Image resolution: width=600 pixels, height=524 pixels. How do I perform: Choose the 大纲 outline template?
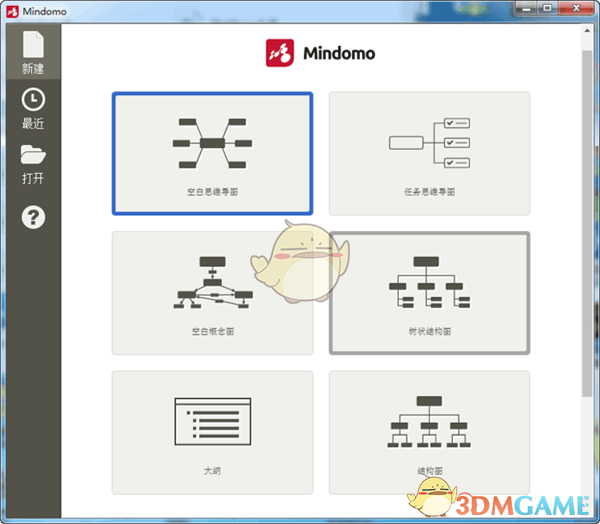pyautogui.click(x=212, y=433)
